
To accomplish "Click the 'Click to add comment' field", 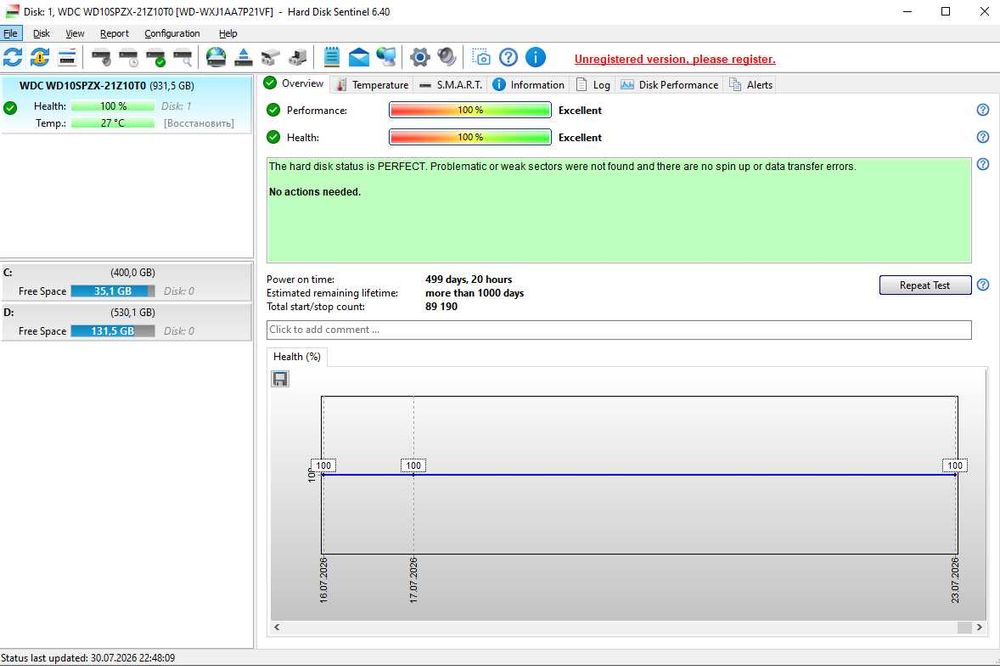I will click(619, 330).
